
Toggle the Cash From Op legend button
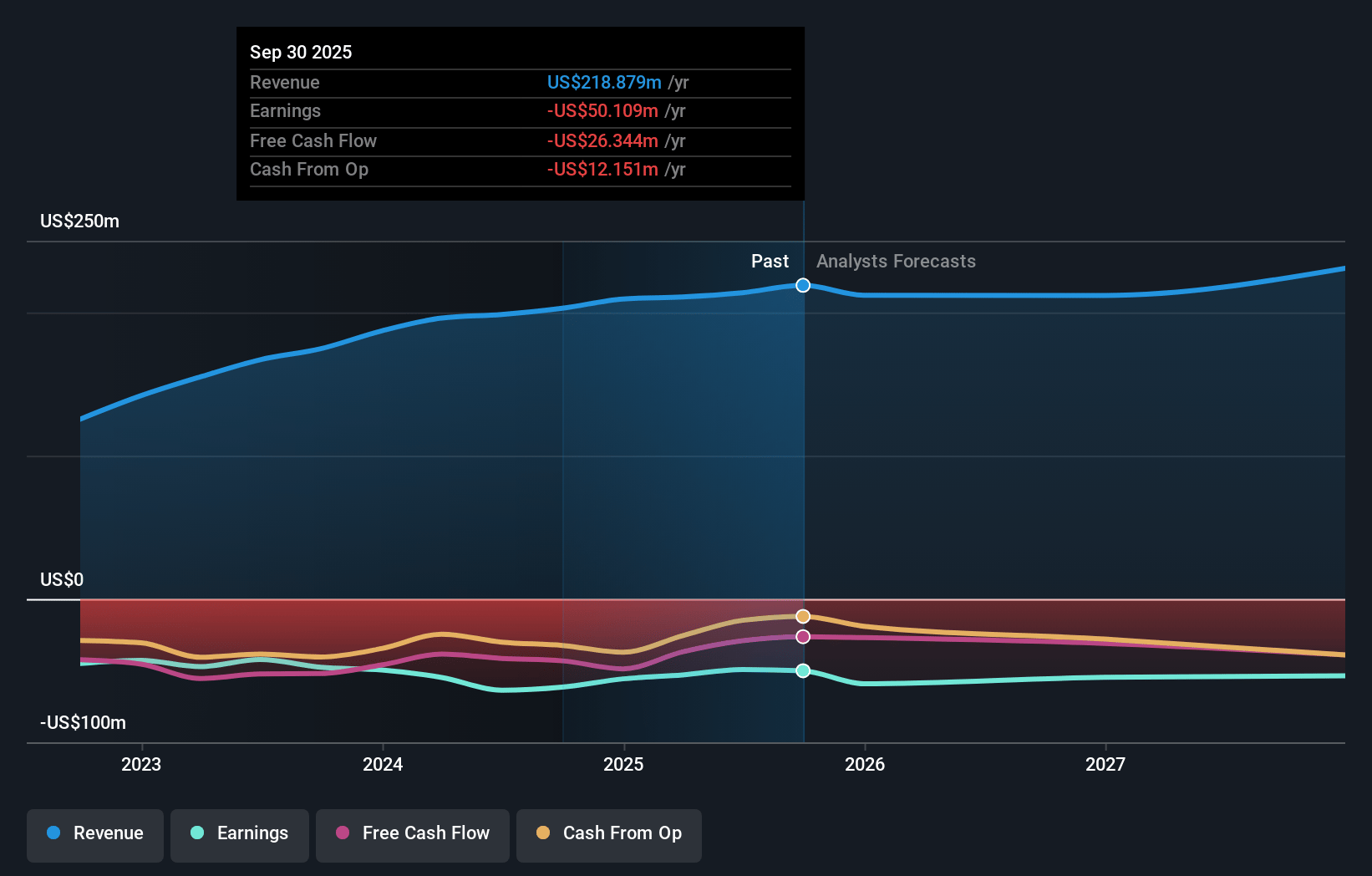point(609,833)
